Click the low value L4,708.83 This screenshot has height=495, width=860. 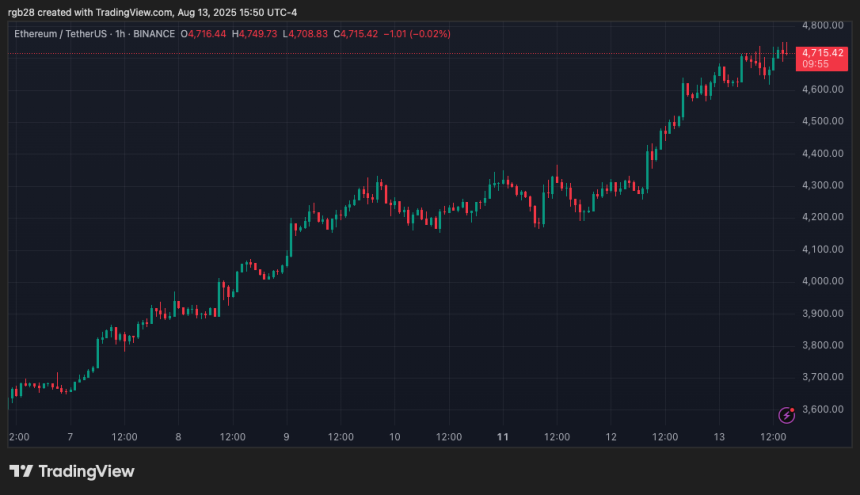pos(305,34)
